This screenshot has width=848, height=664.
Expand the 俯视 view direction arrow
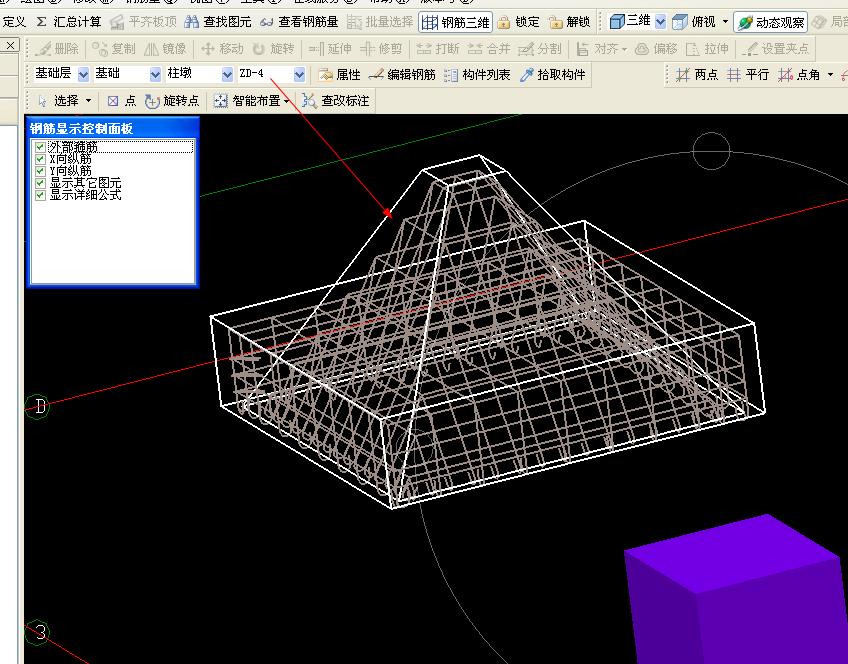[x=725, y=22]
